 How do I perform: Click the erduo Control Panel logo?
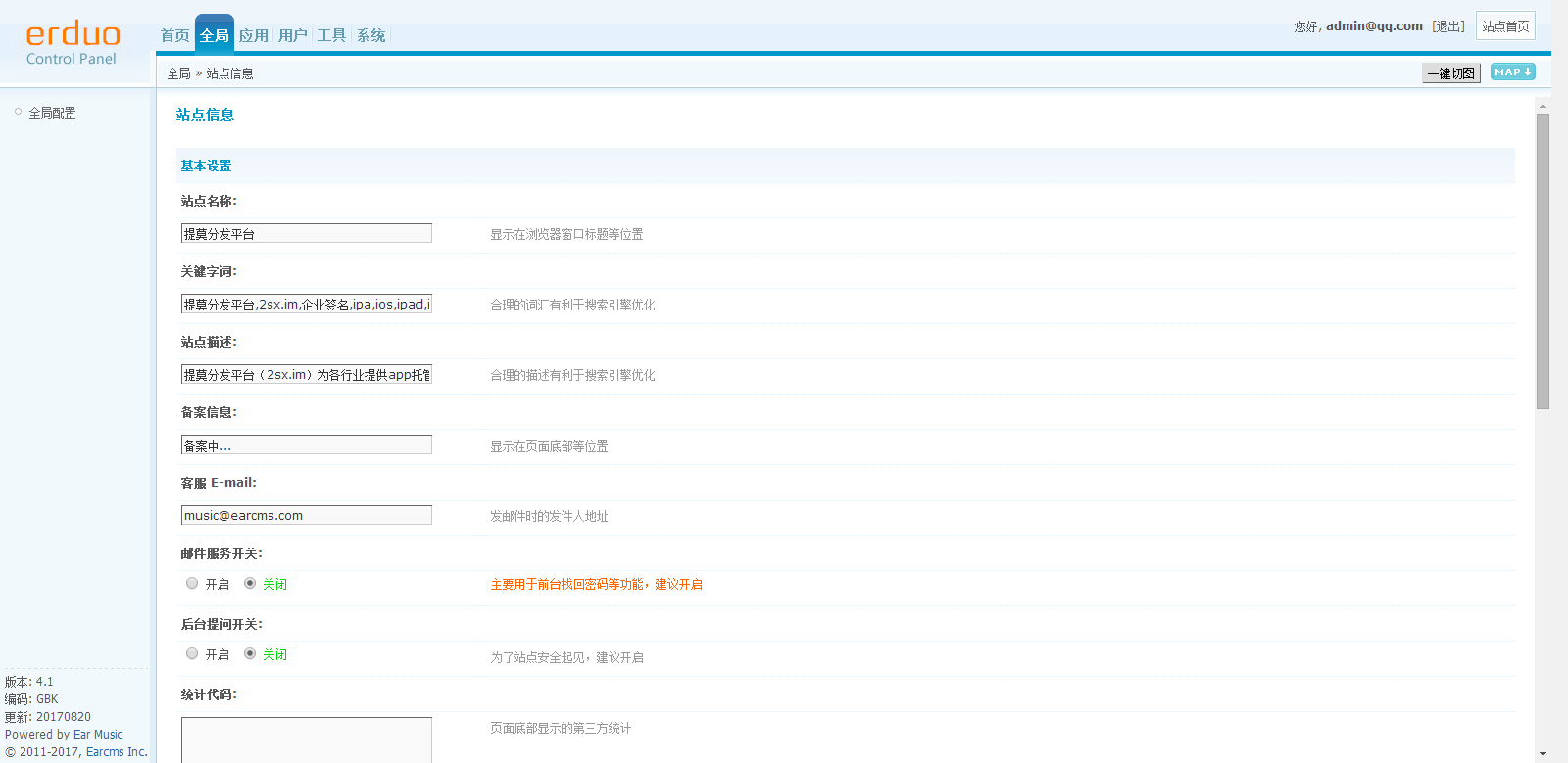tap(73, 45)
